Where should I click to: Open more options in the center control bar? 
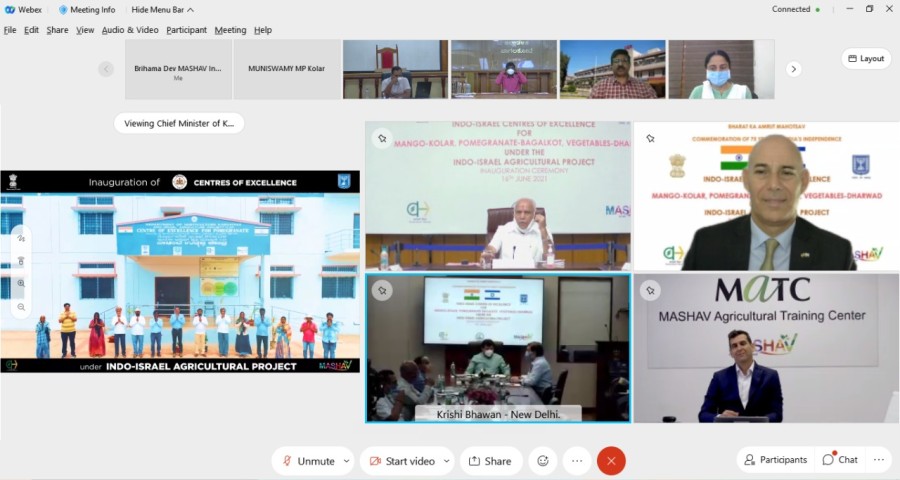point(577,461)
